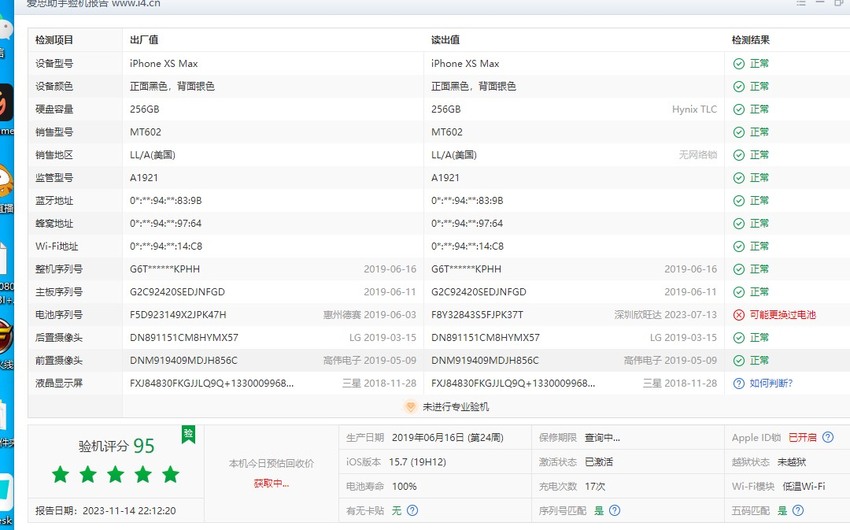The width and height of the screenshot is (850, 530).
Task: Open the title bar menu icon
Action: click(801, 3)
